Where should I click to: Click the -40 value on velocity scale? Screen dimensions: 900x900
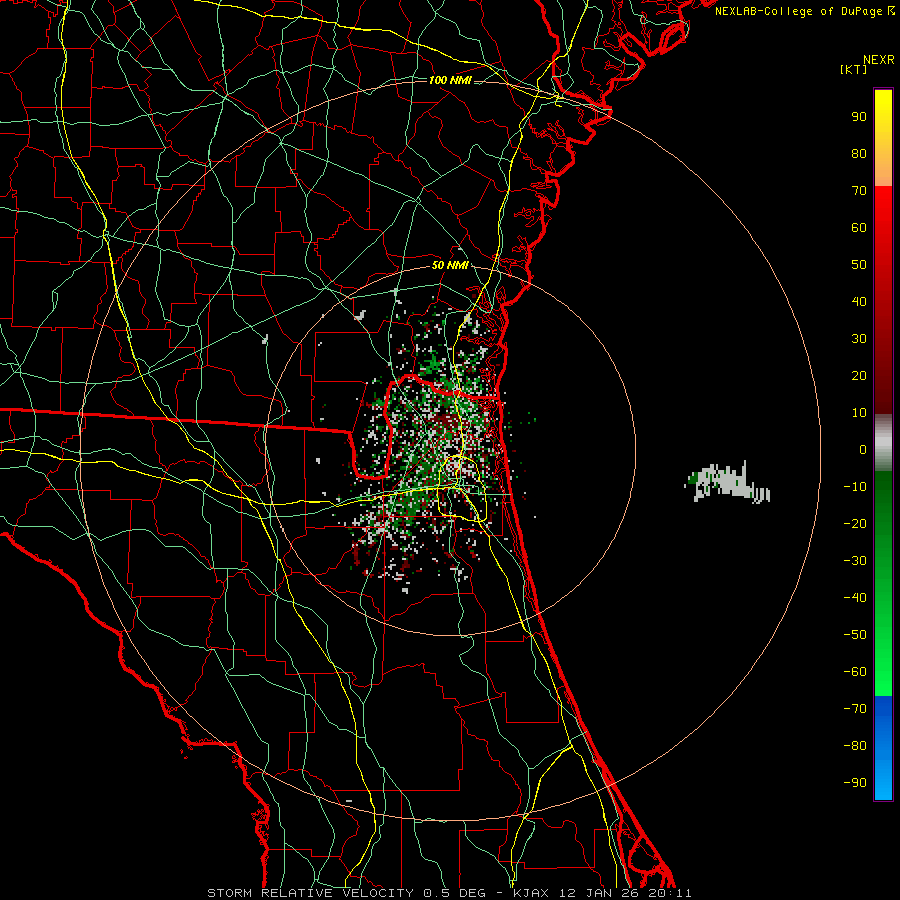coord(855,598)
